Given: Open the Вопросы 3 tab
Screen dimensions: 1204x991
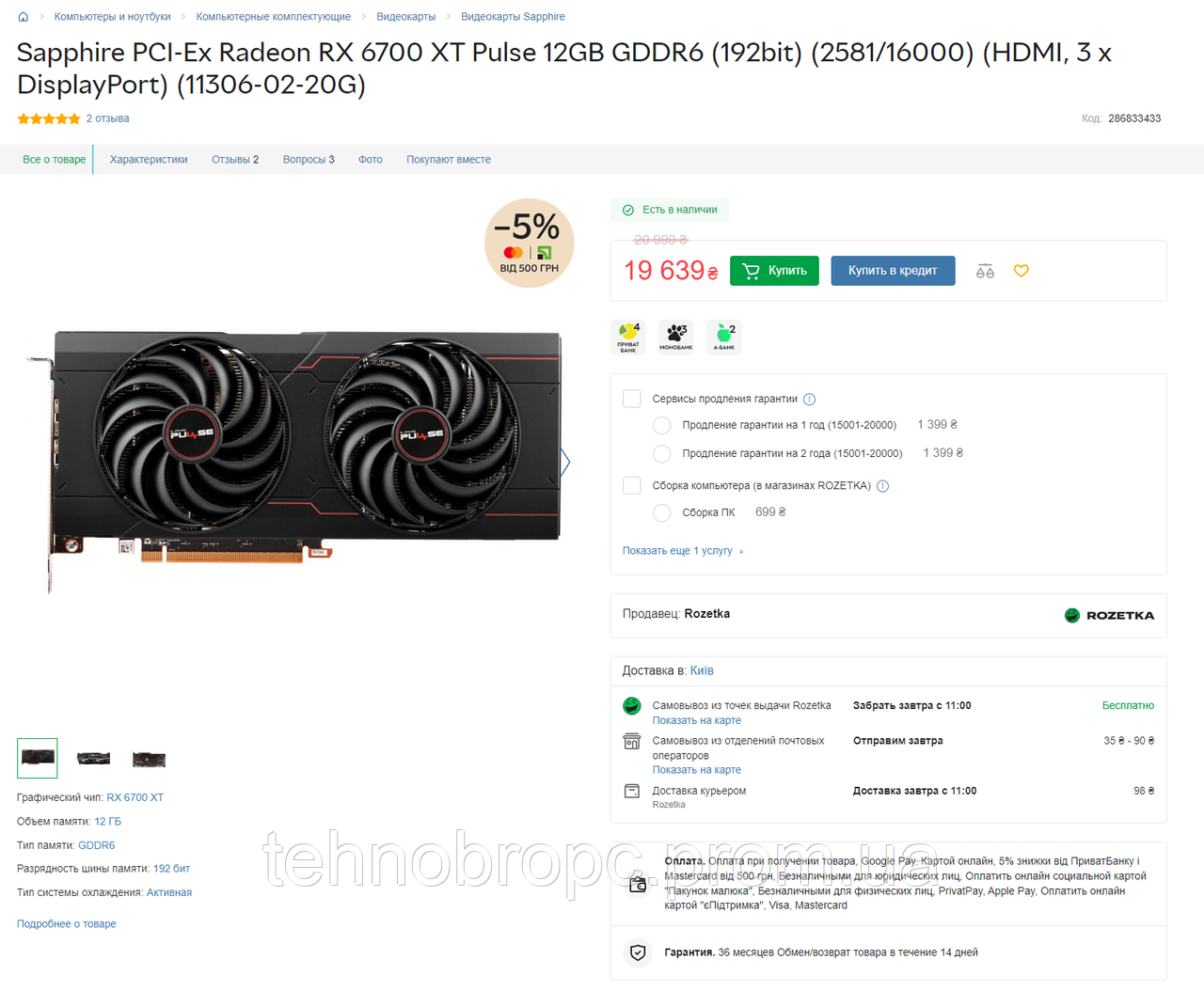Looking at the screenshot, I should [x=309, y=160].
